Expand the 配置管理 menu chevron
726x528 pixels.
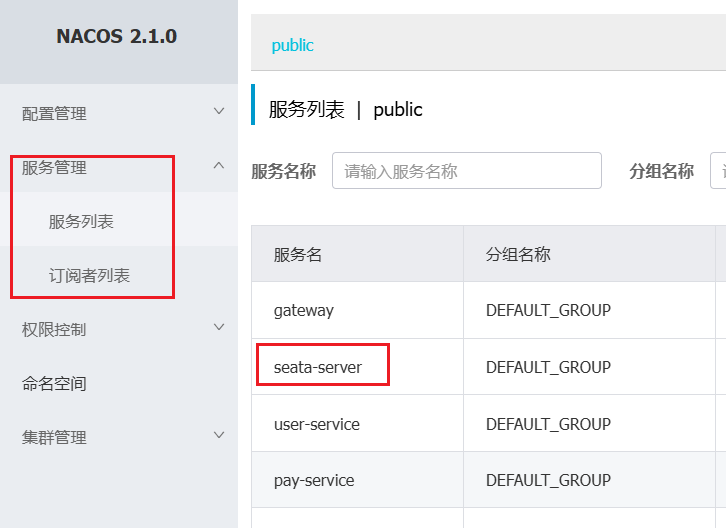[219, 111]
